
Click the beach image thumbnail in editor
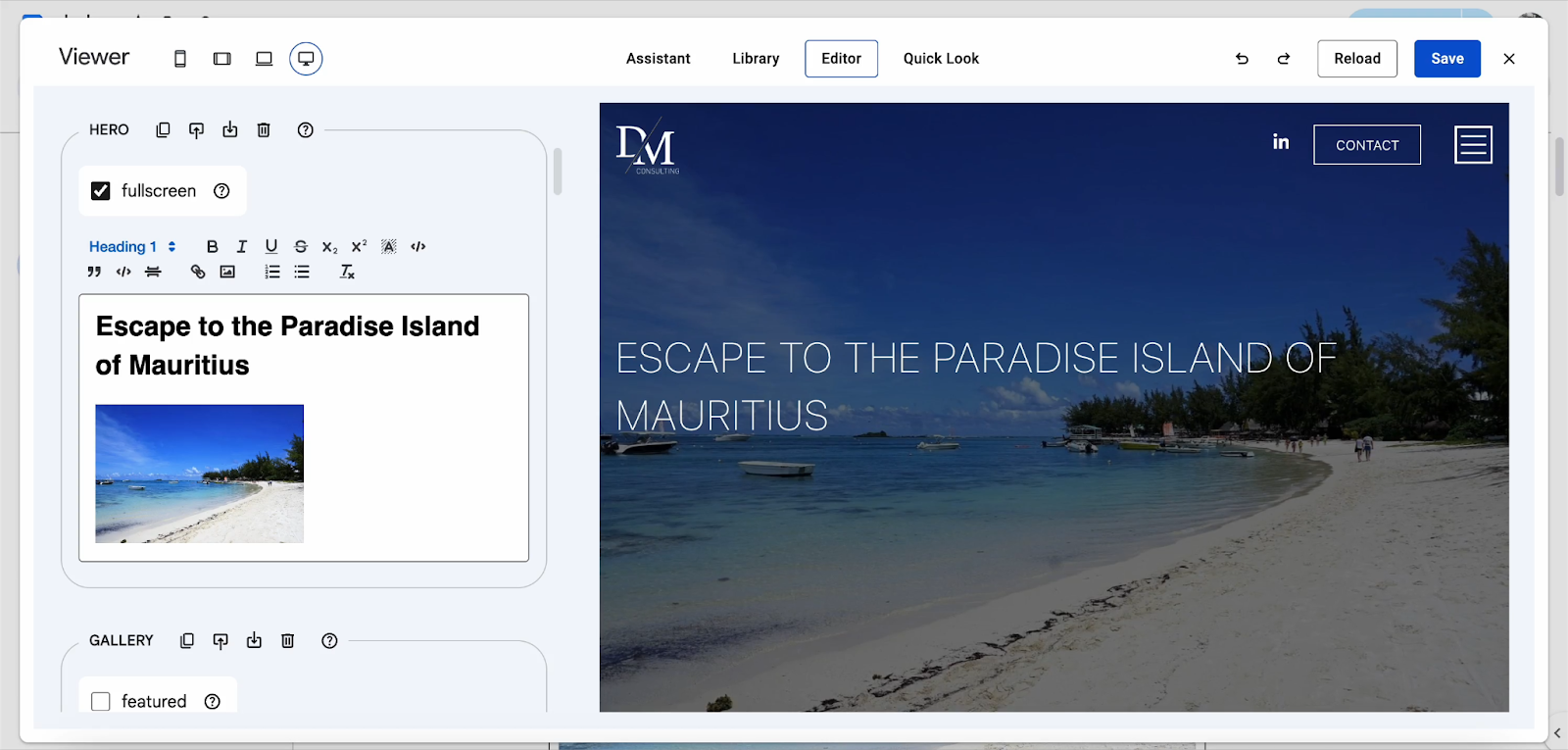click(200, 474)
